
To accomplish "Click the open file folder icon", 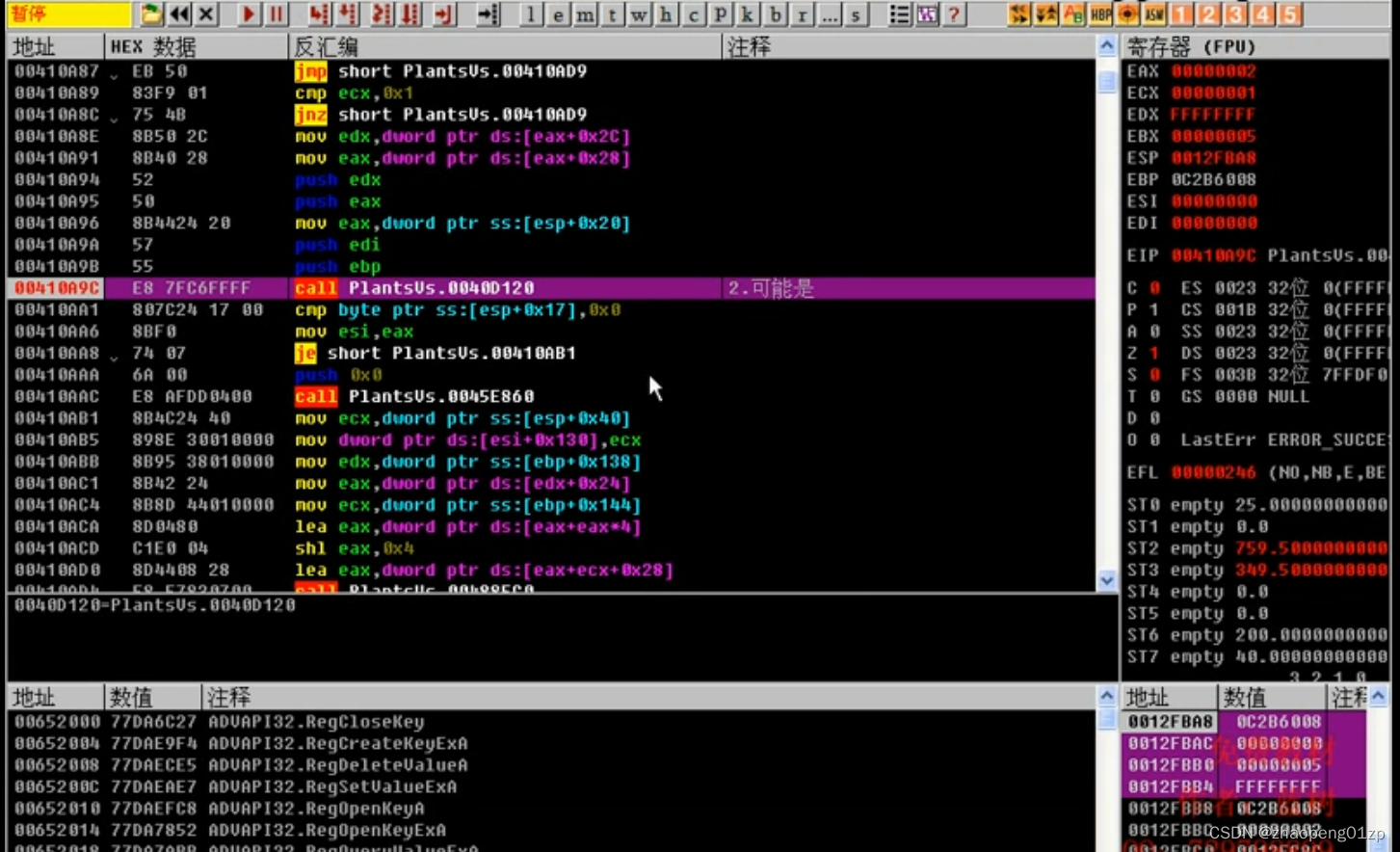I will (151, 14).
